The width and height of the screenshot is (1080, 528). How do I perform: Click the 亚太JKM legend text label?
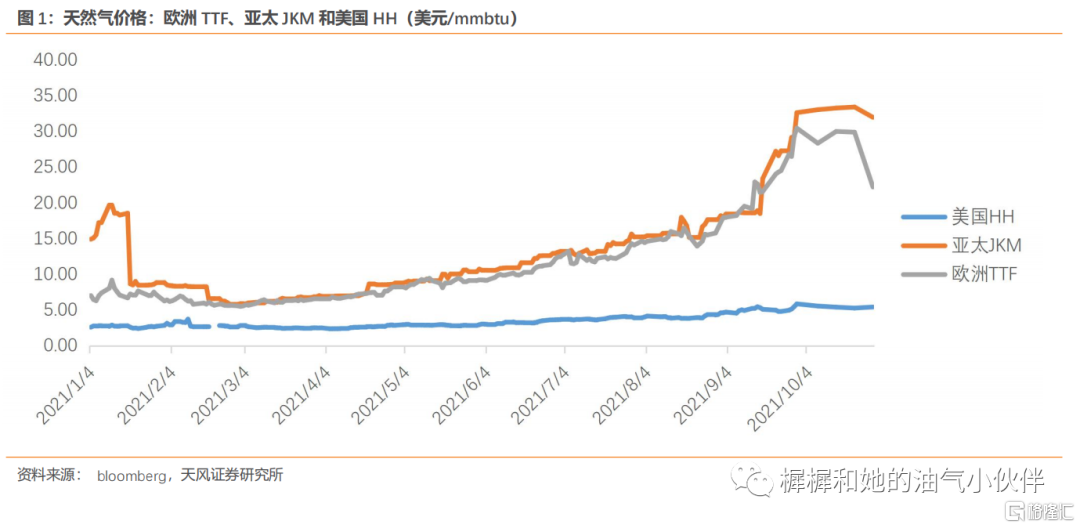tap(986, 245)
